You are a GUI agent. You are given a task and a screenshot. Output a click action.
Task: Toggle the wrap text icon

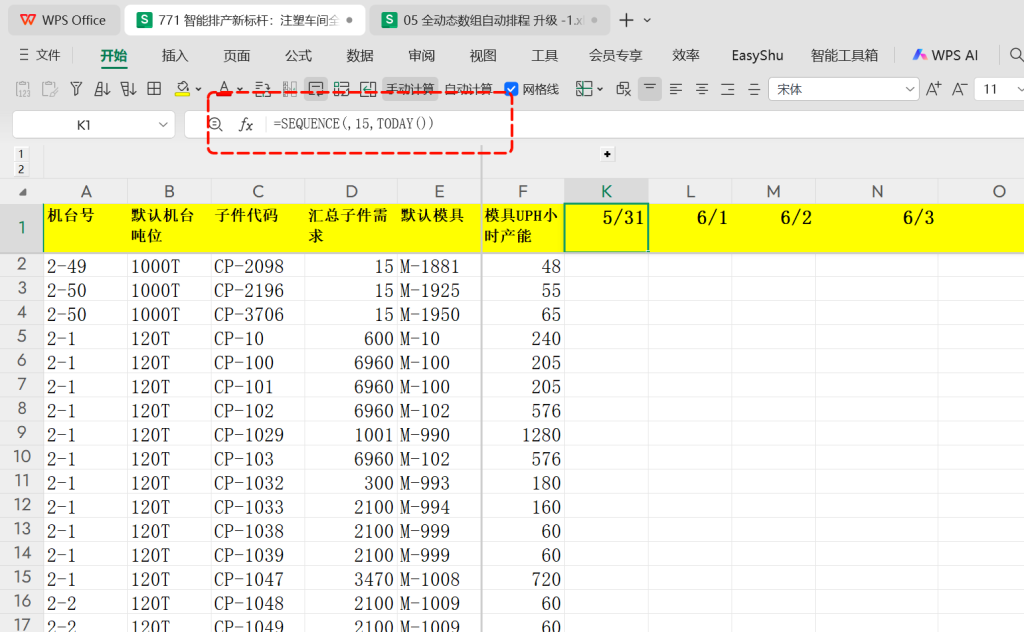pos(316,89)
